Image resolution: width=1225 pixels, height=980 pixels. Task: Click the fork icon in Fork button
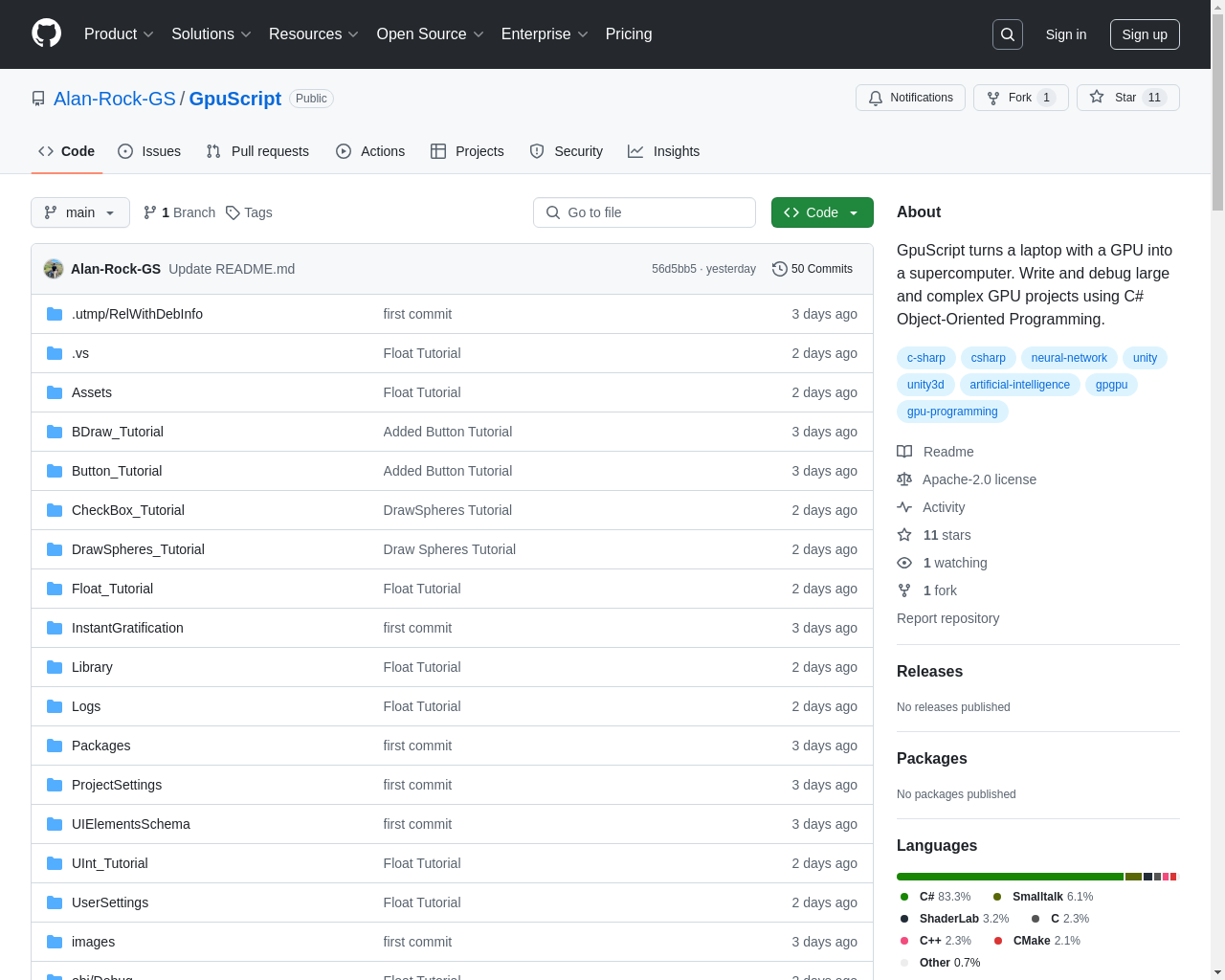click(993, 98)
